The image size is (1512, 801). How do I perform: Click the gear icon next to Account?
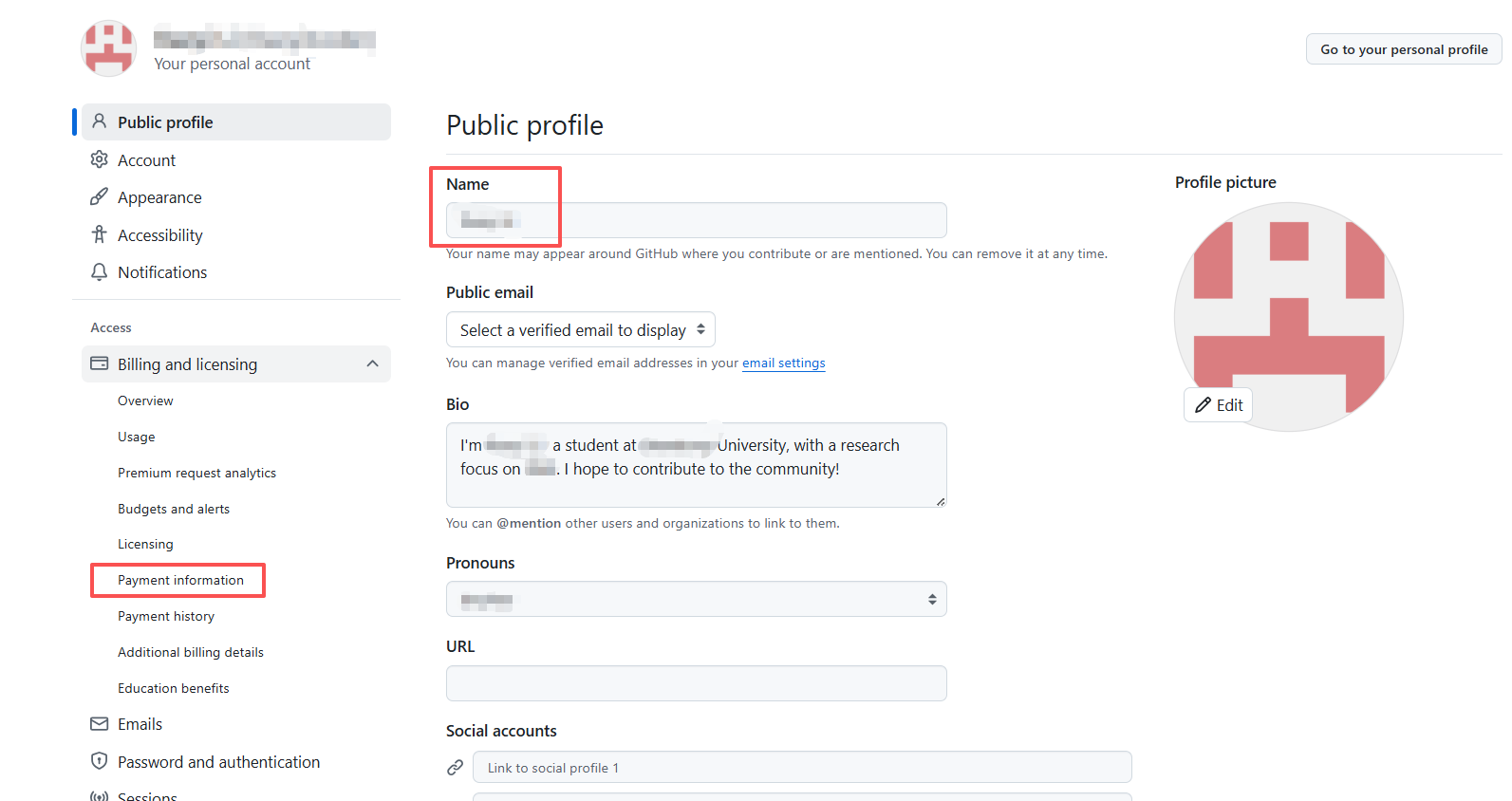click(99, 159)
